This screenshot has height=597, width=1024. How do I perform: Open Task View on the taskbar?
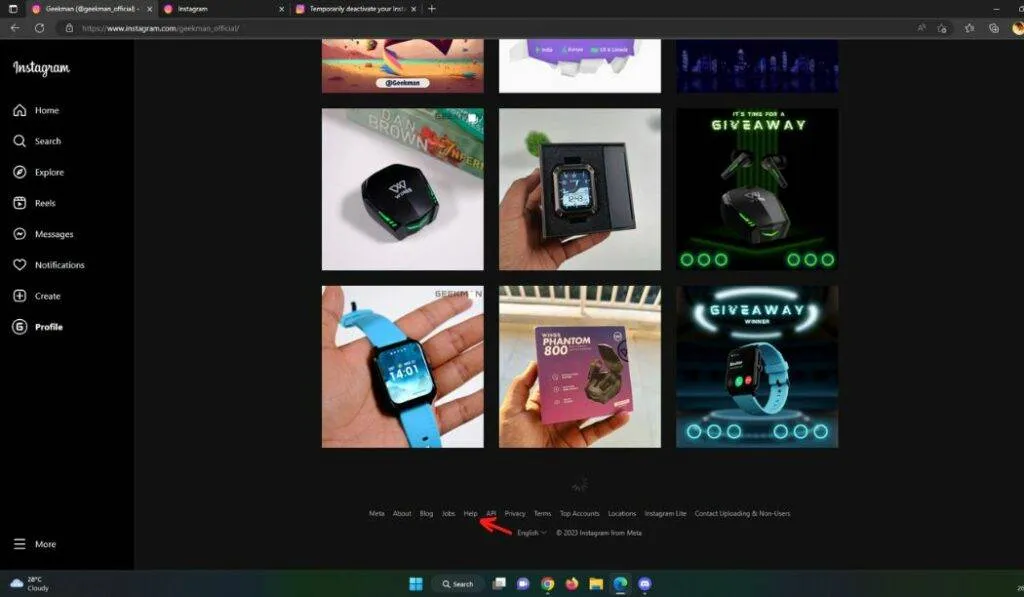[500, 584]
